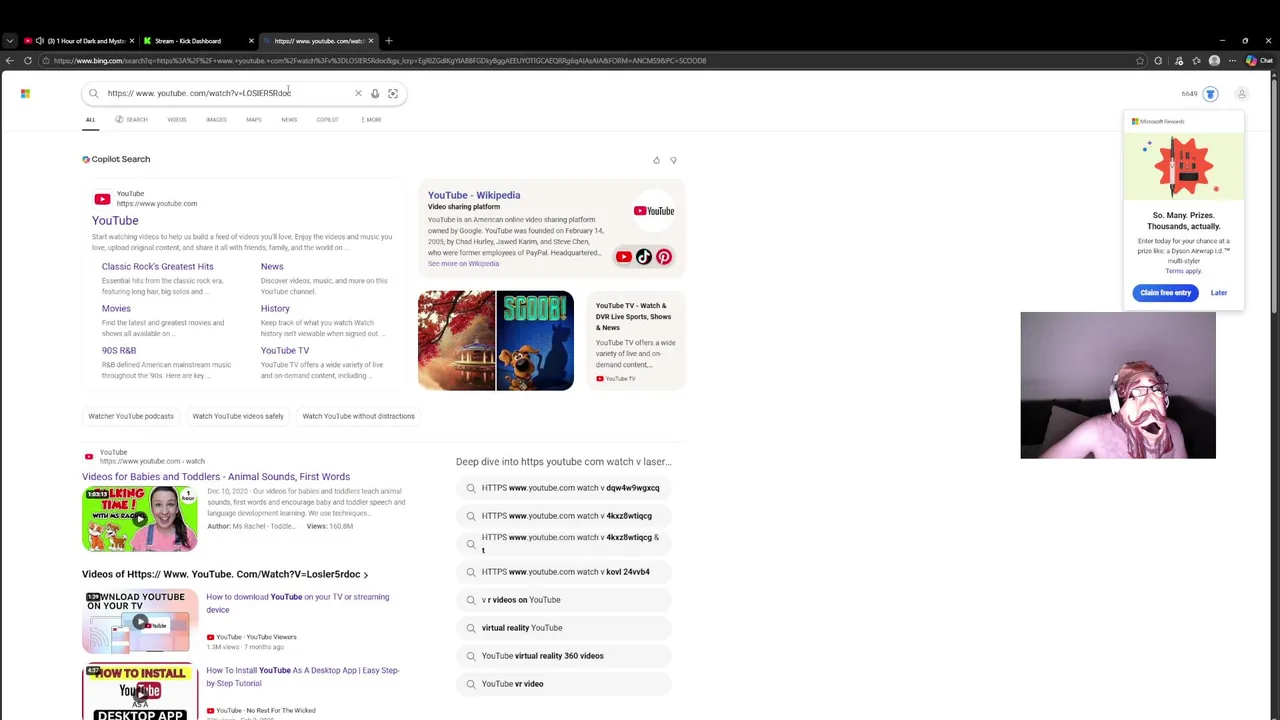Open 'How to download YouTube on your TV'
1280x720 pixels.
pyautogui.click(x=298, y=603)
